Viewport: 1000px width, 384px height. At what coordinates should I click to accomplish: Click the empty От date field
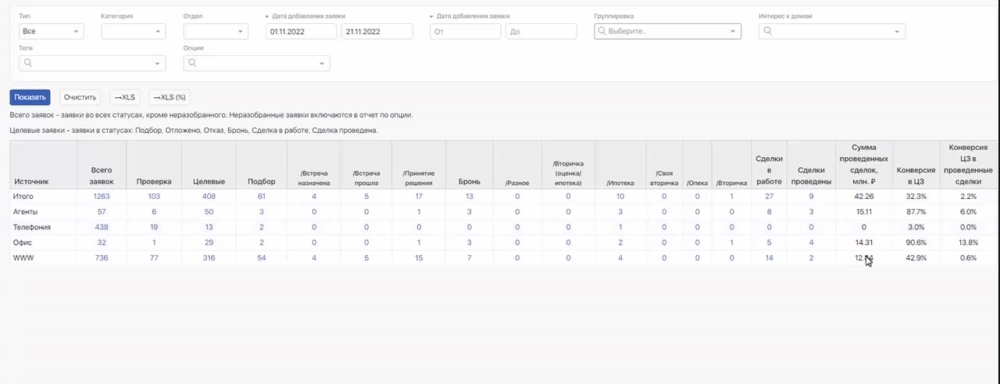(465, 31)
